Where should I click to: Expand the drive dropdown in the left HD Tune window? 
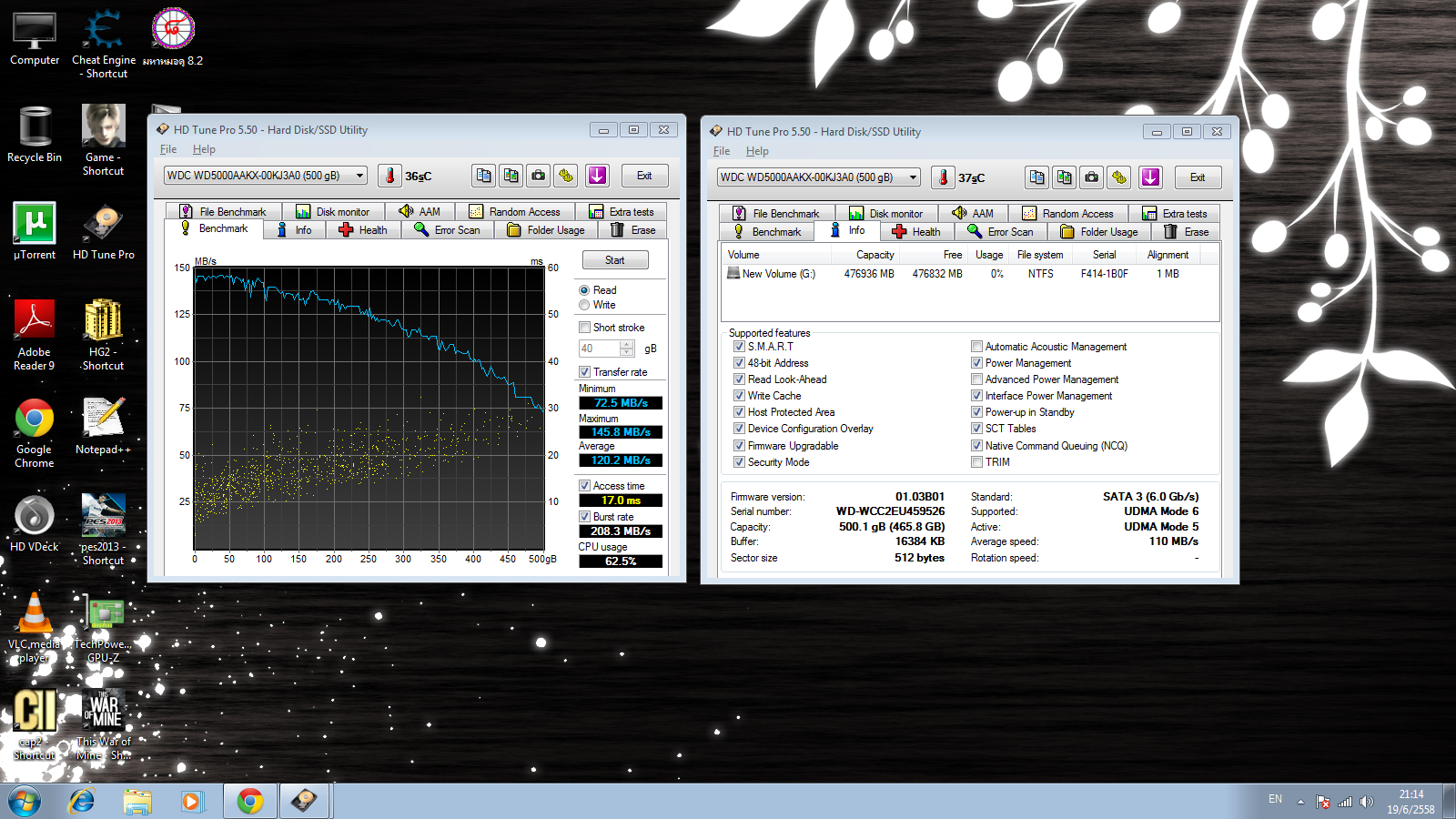(x=360, y=176)
